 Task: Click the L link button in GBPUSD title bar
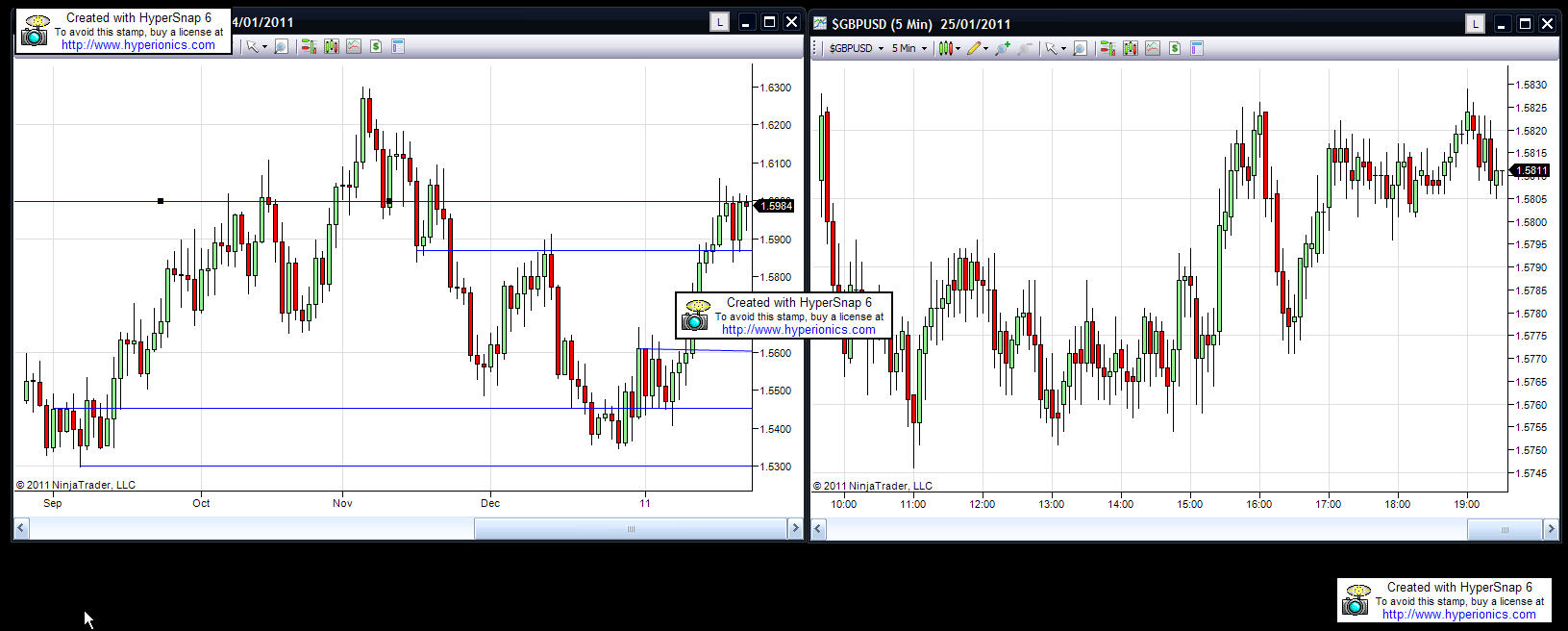click(1475, 24)
